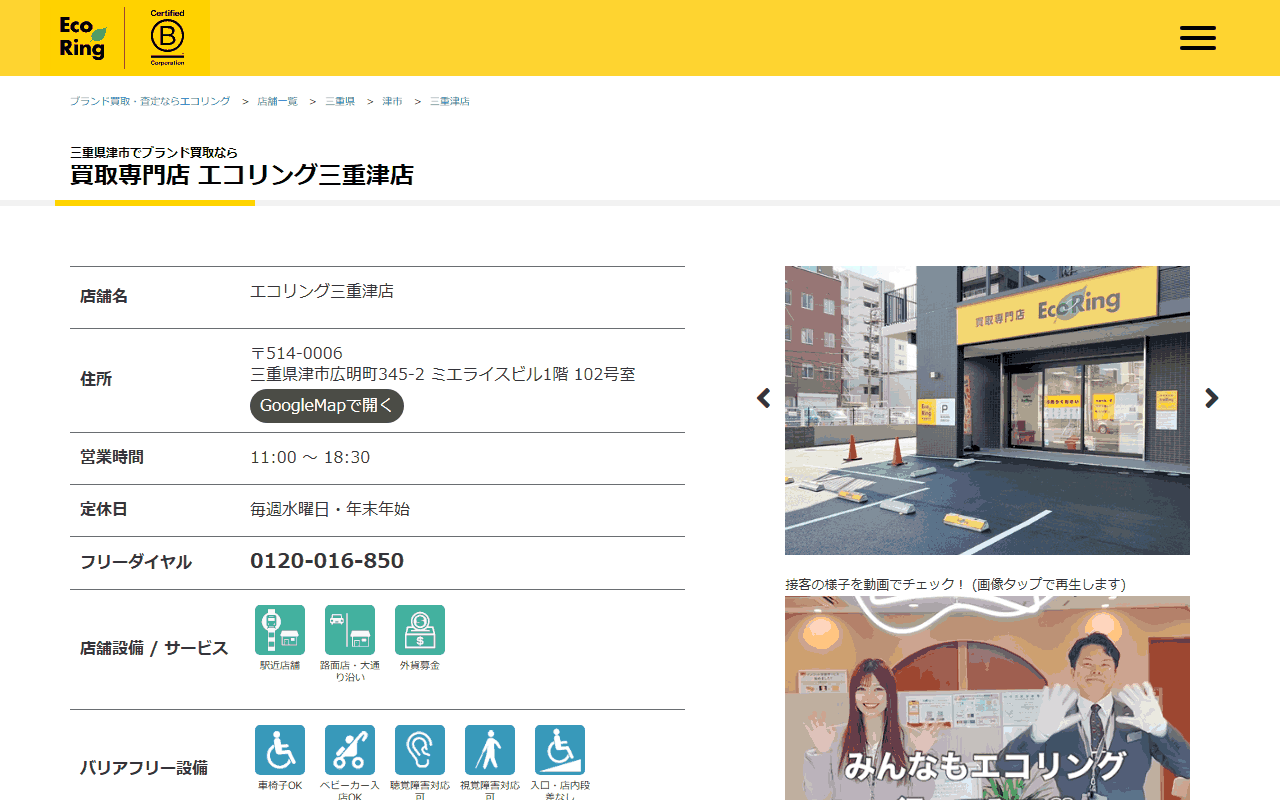Screen dimensions: 1280x800
Task: Go to 津市 breadcrumb
Action: [x=392, y=102]
